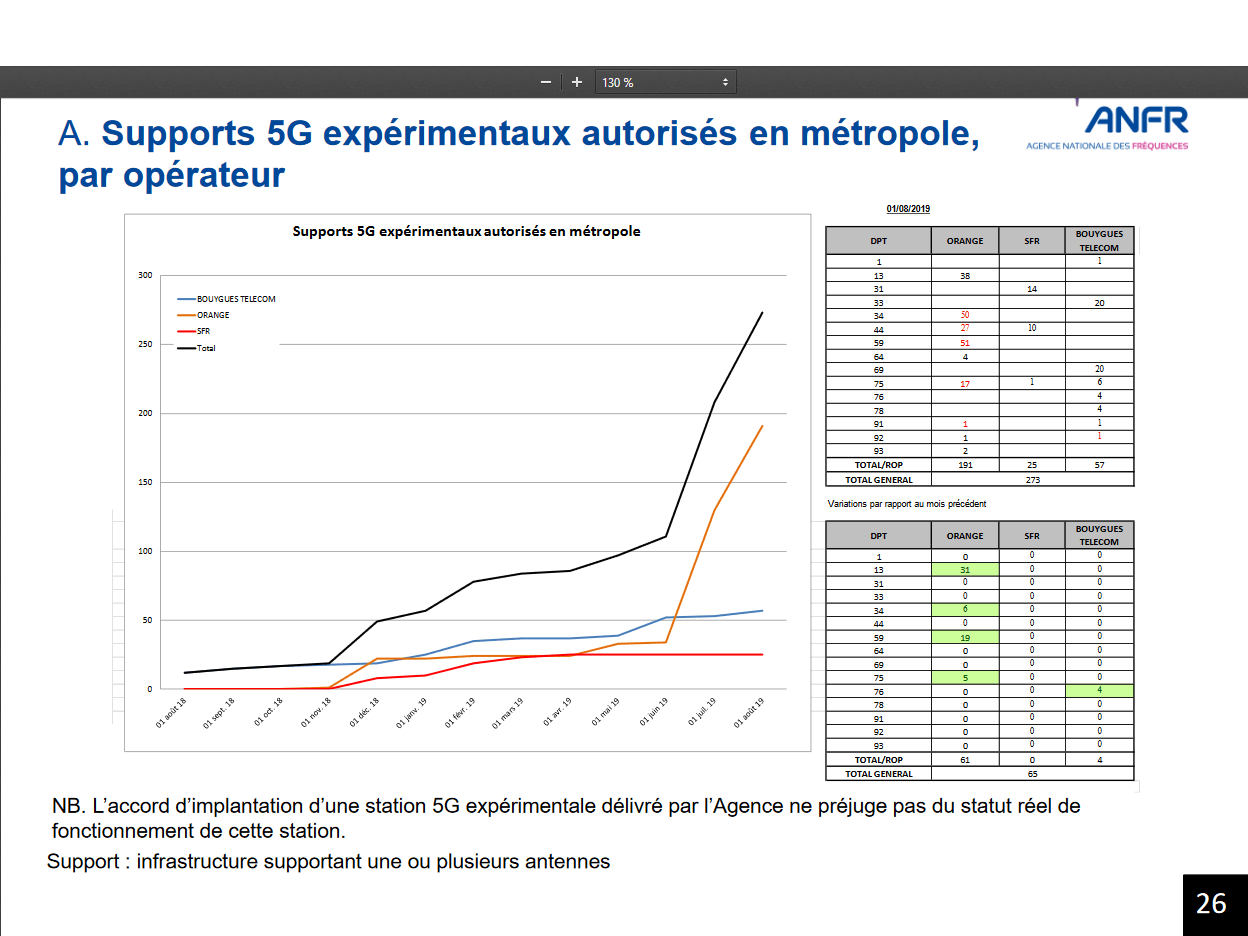
Task: Select the Orange value 51 for department 59
Action: 965,343
